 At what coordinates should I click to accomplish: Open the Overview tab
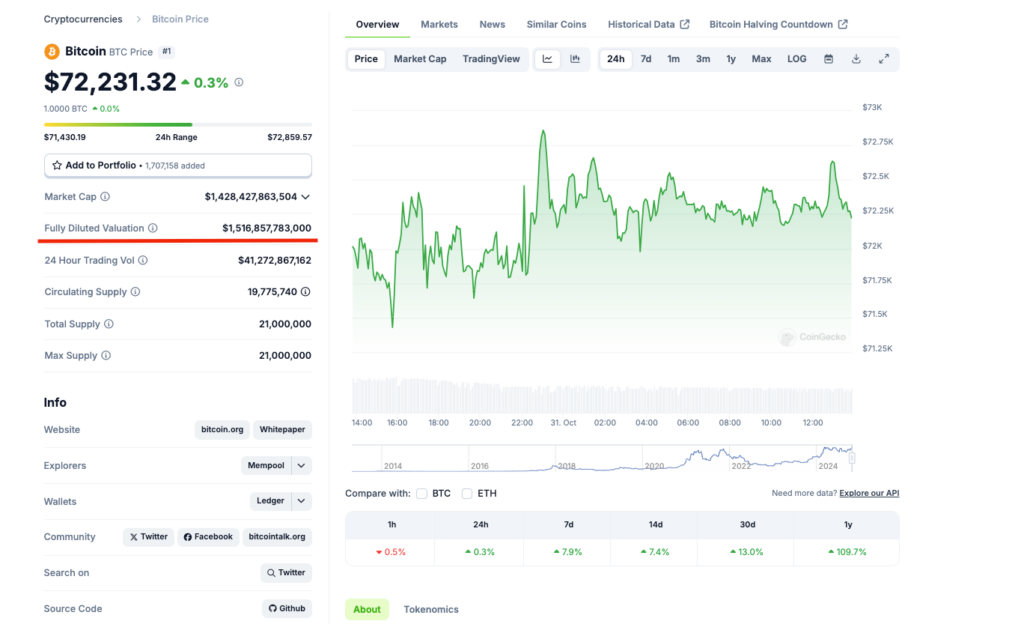point(377,24)
